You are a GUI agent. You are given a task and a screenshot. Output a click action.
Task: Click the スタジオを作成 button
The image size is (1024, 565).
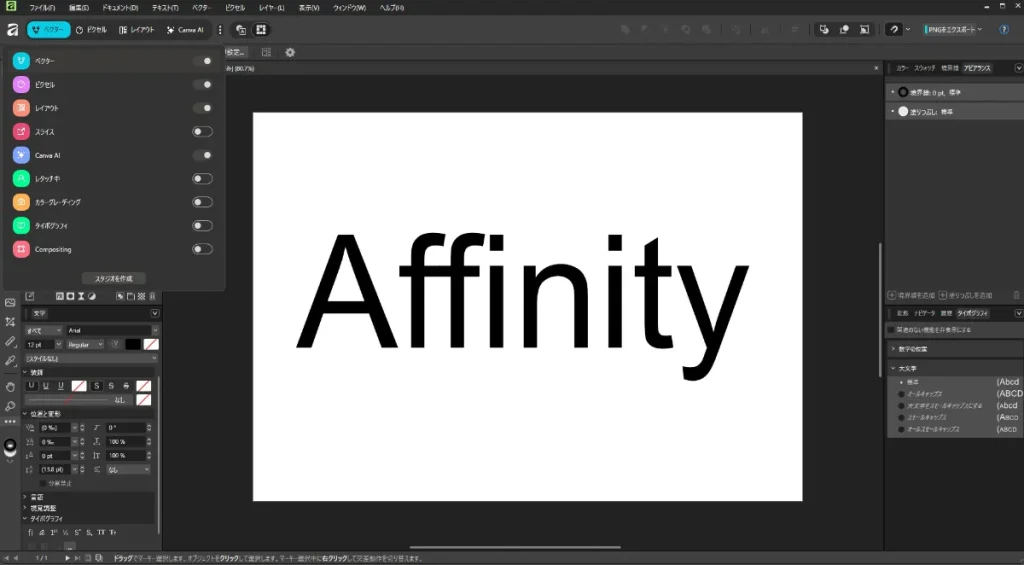114,278
